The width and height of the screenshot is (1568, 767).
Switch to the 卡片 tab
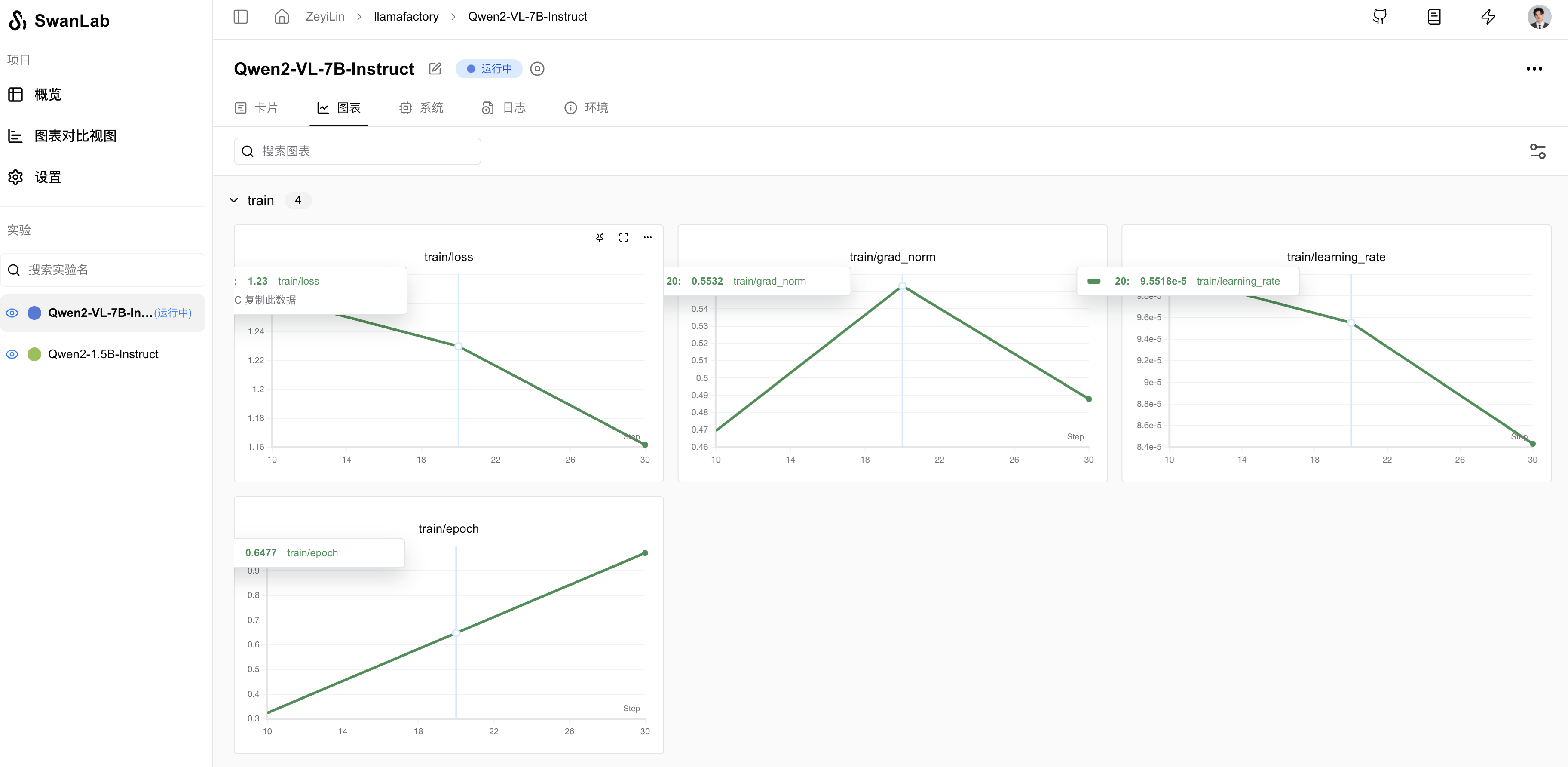click(256, 108)
